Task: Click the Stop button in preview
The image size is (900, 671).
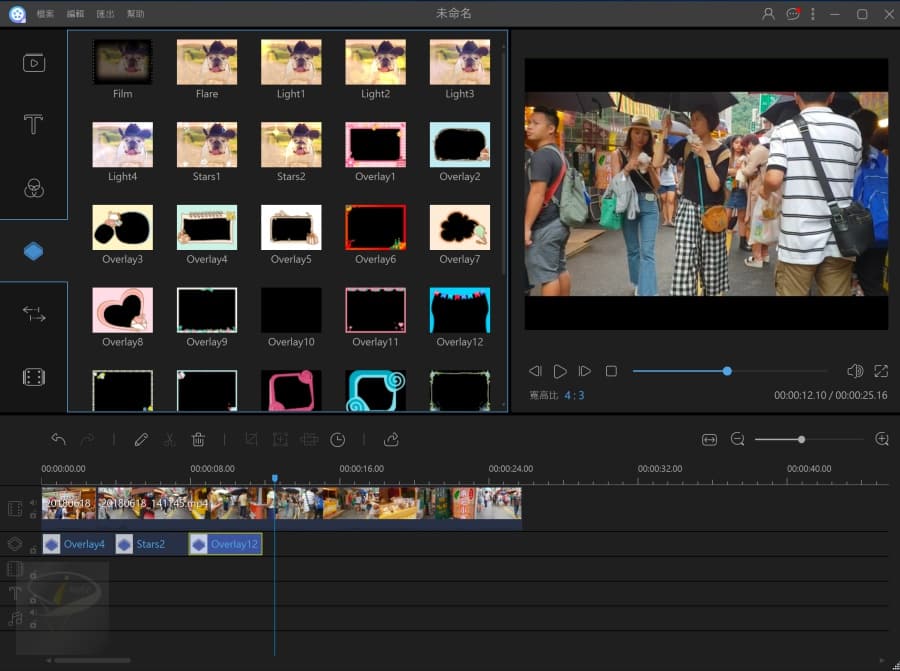Action: click(x=611, y=371)
